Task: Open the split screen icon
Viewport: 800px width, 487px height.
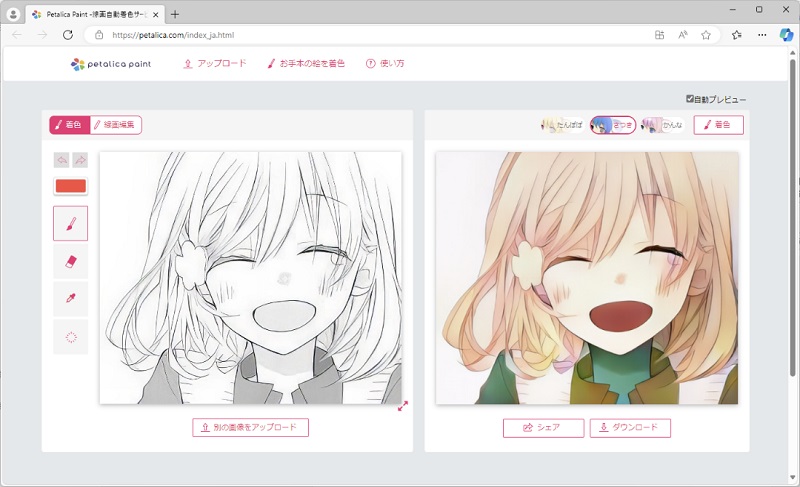Action: pyautogui.click(x=659, y=35)
